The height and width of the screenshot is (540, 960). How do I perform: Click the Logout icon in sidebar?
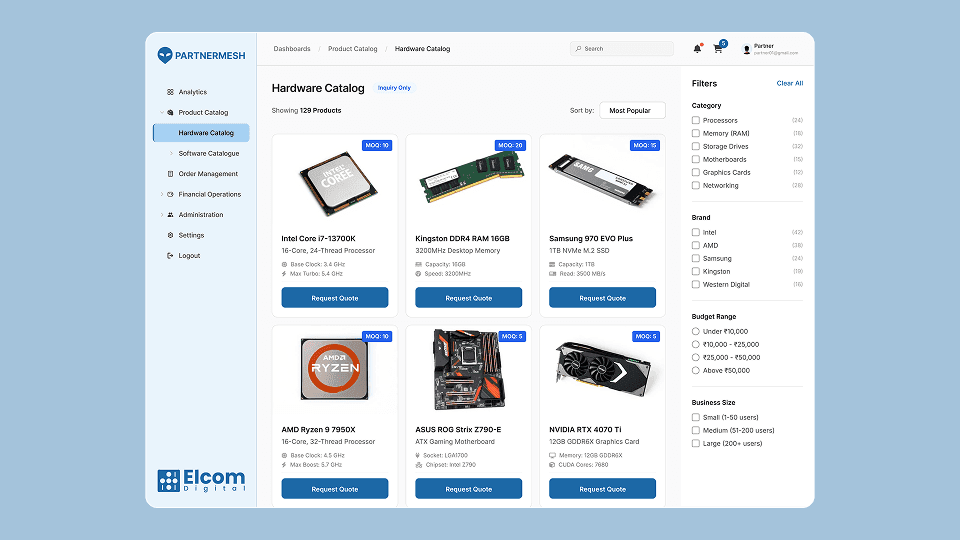pos(170,256)
